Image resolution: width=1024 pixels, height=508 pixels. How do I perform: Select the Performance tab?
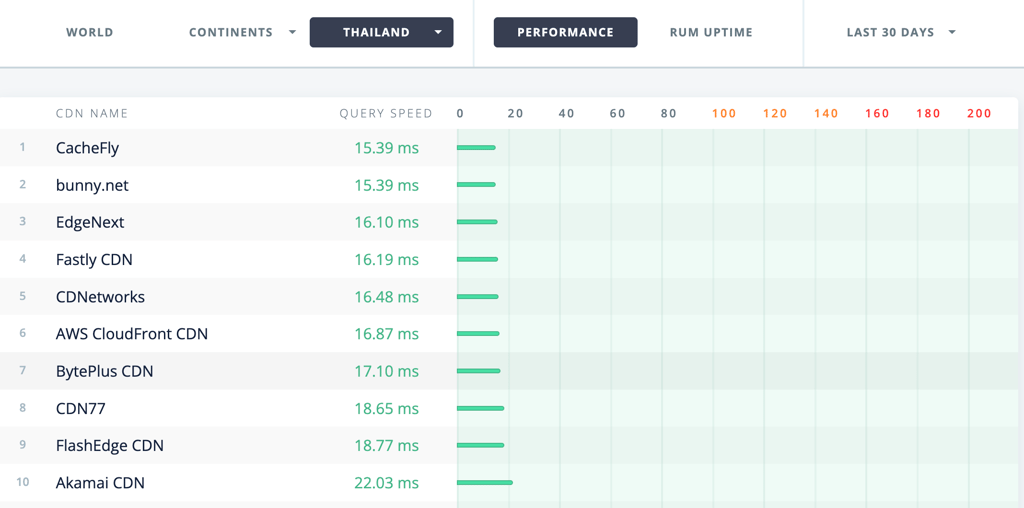click(x=566, y=33)
